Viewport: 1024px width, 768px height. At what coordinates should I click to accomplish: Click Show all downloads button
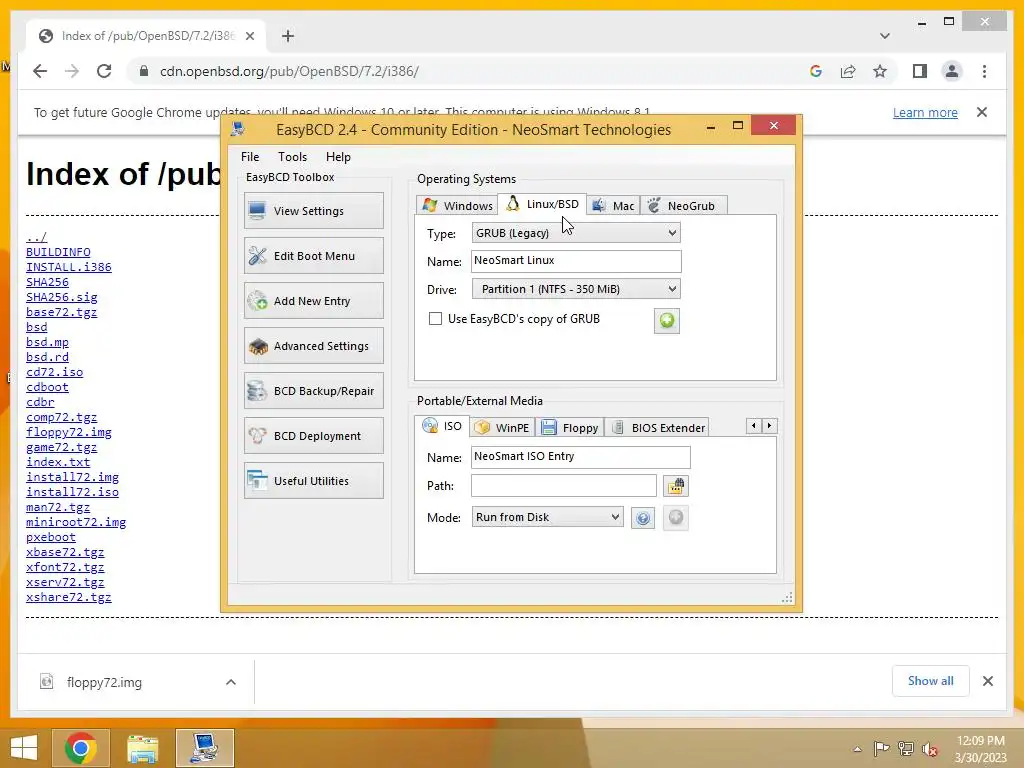[931, 681]
